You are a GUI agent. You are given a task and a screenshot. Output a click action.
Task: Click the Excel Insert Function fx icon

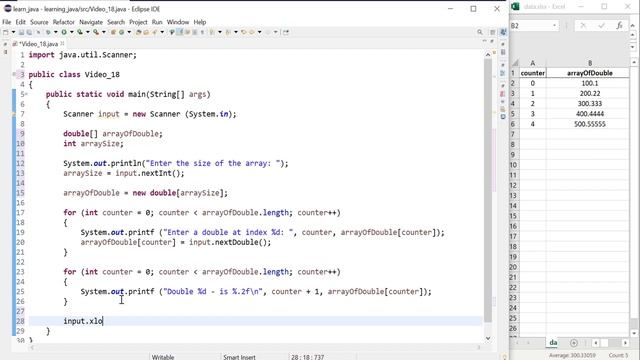pyautogui.click(x=619, y=25)
